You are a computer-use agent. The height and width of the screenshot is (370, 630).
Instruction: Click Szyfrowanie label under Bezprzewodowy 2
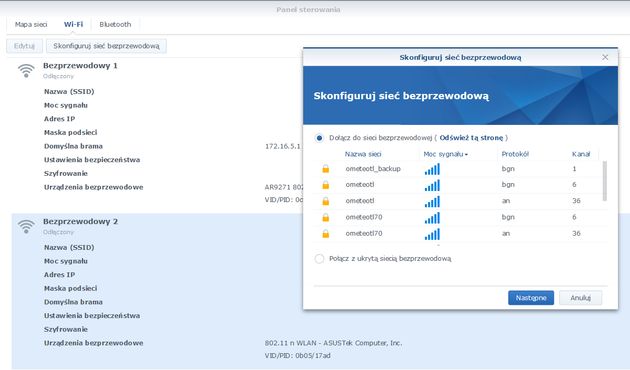[66, 329]
